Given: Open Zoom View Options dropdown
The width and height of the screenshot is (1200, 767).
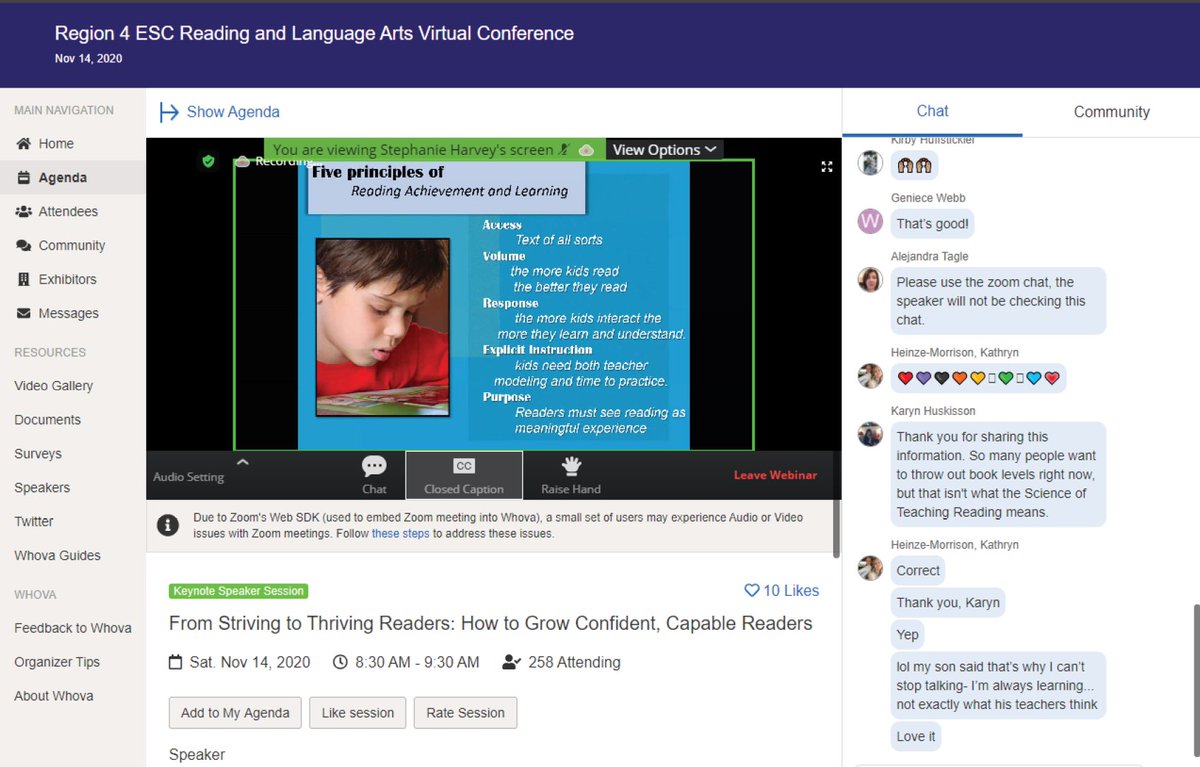Looking at the screenshot, I should [664, 149].
